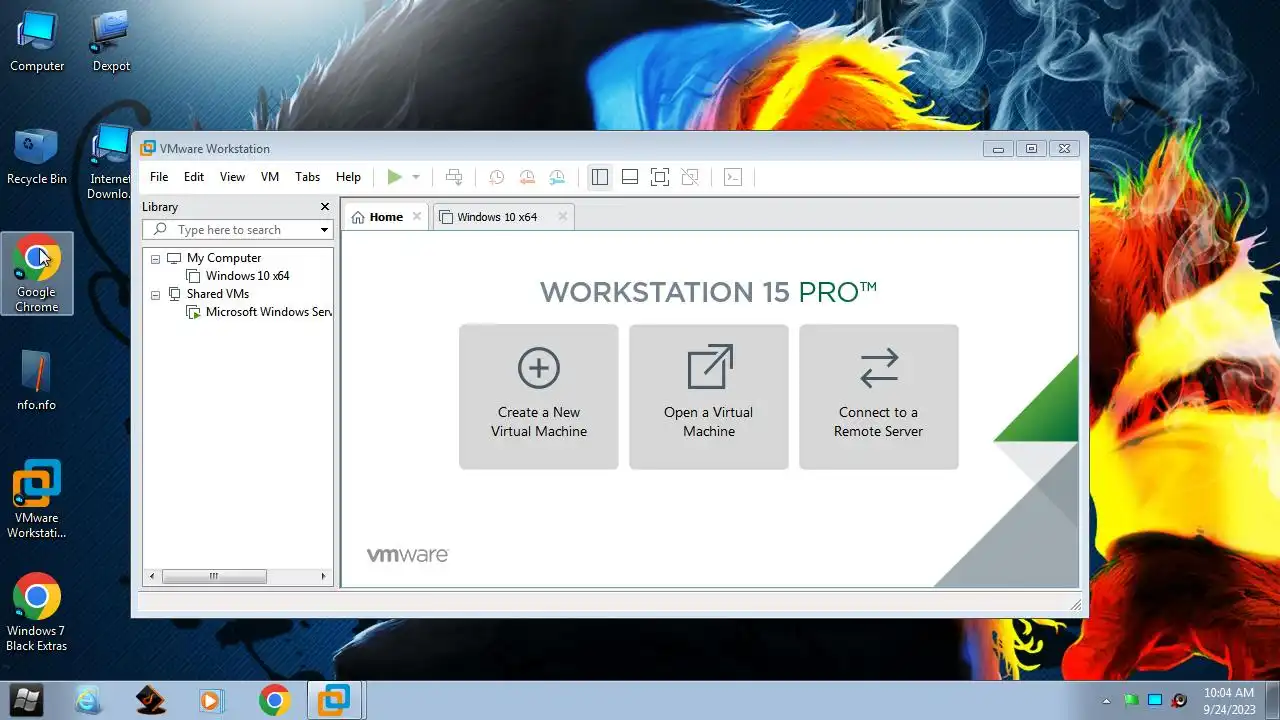Open the Library search dropdown arrow
Viewport: 1280px width, 720px height.
click(324, 230)
